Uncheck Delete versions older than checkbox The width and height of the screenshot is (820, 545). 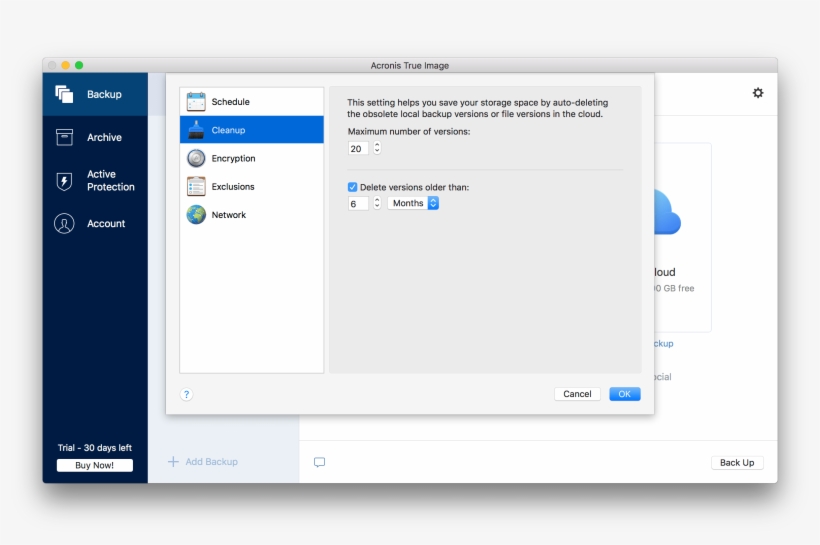[352, 187]
